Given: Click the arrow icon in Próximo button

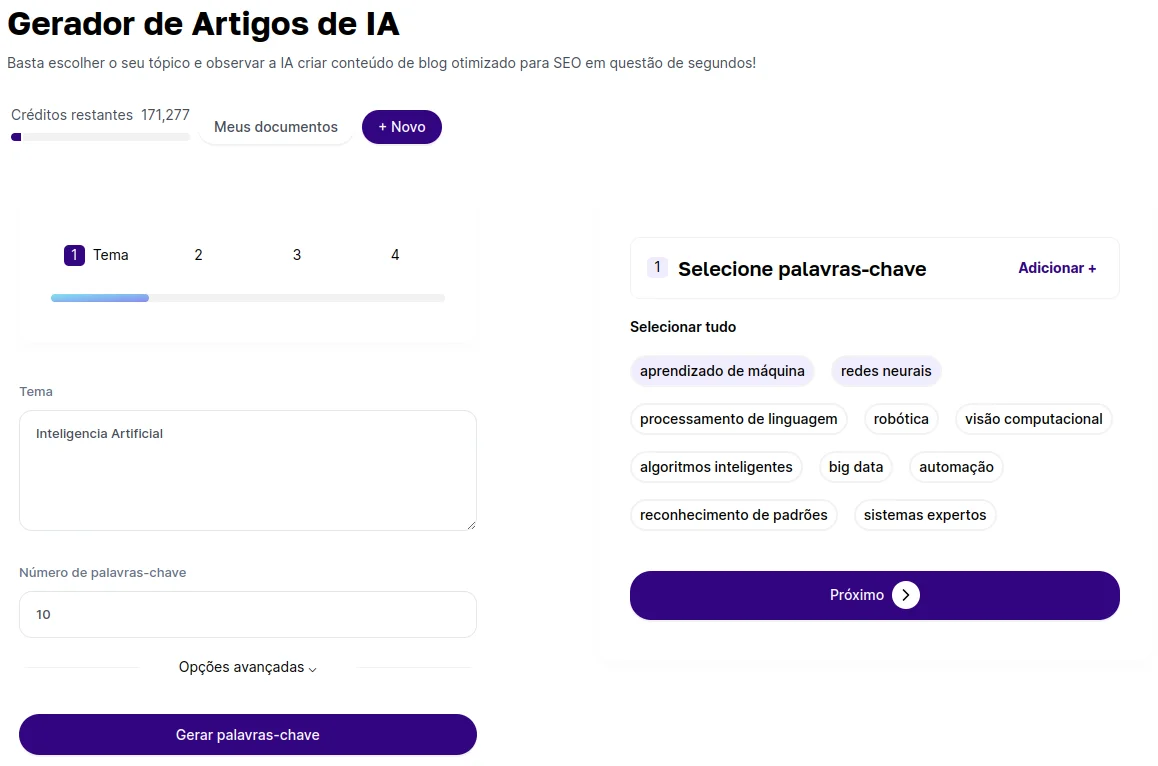Looking at the screenshot, I should tap(905, 595).
